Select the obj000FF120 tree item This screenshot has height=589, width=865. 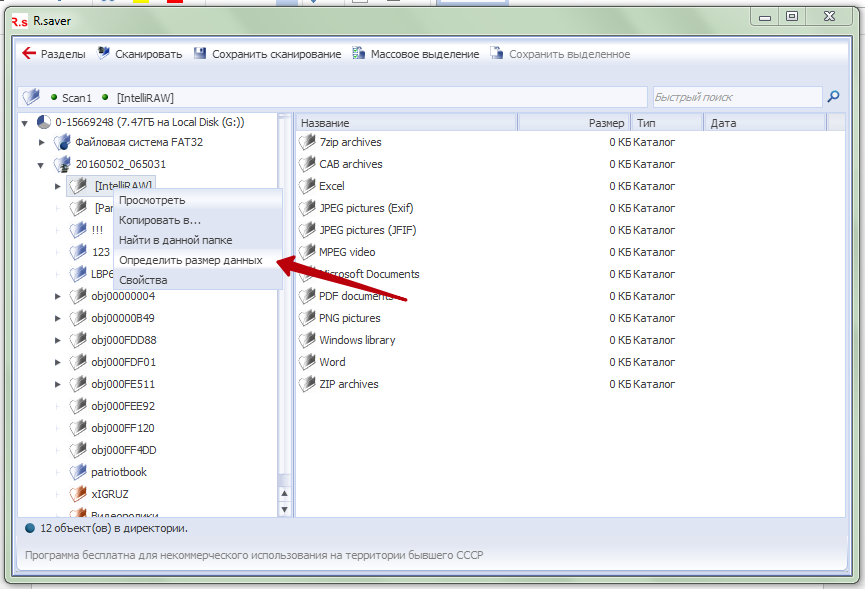(122, 428)
